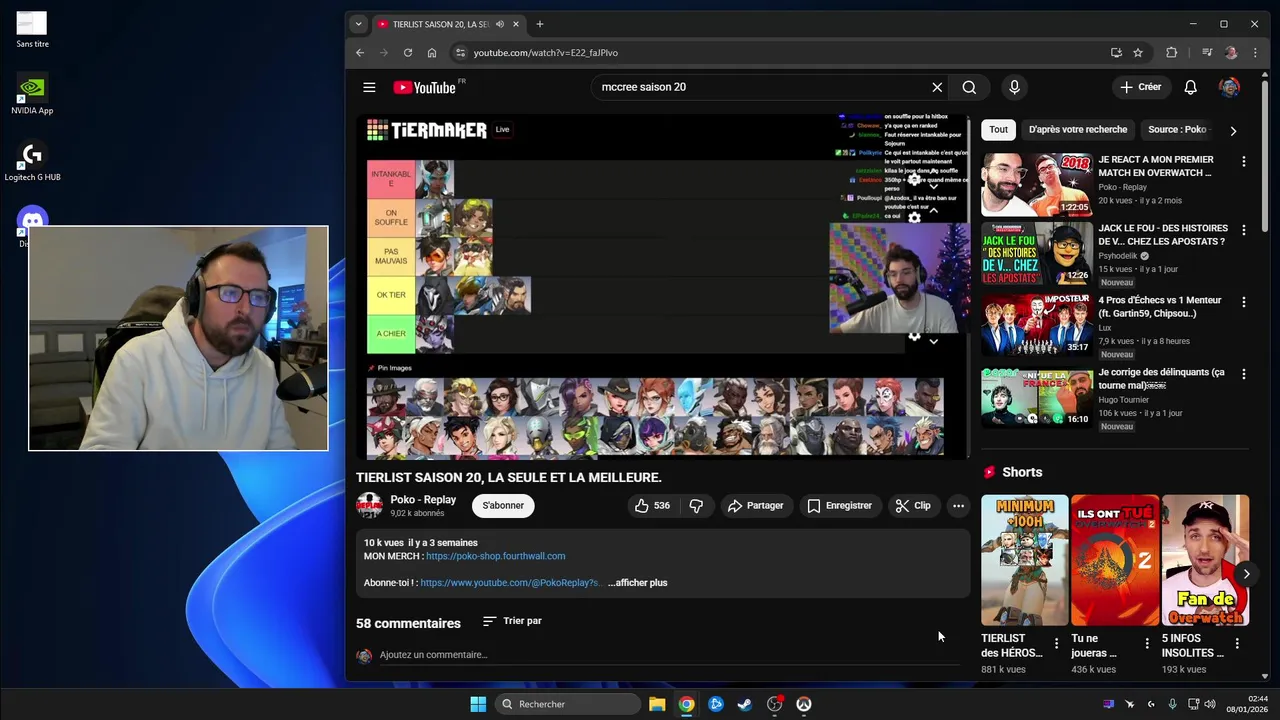Select the Tout filter chip
The width and height of the screenshot is (1280, 720).
pos(998,129)
